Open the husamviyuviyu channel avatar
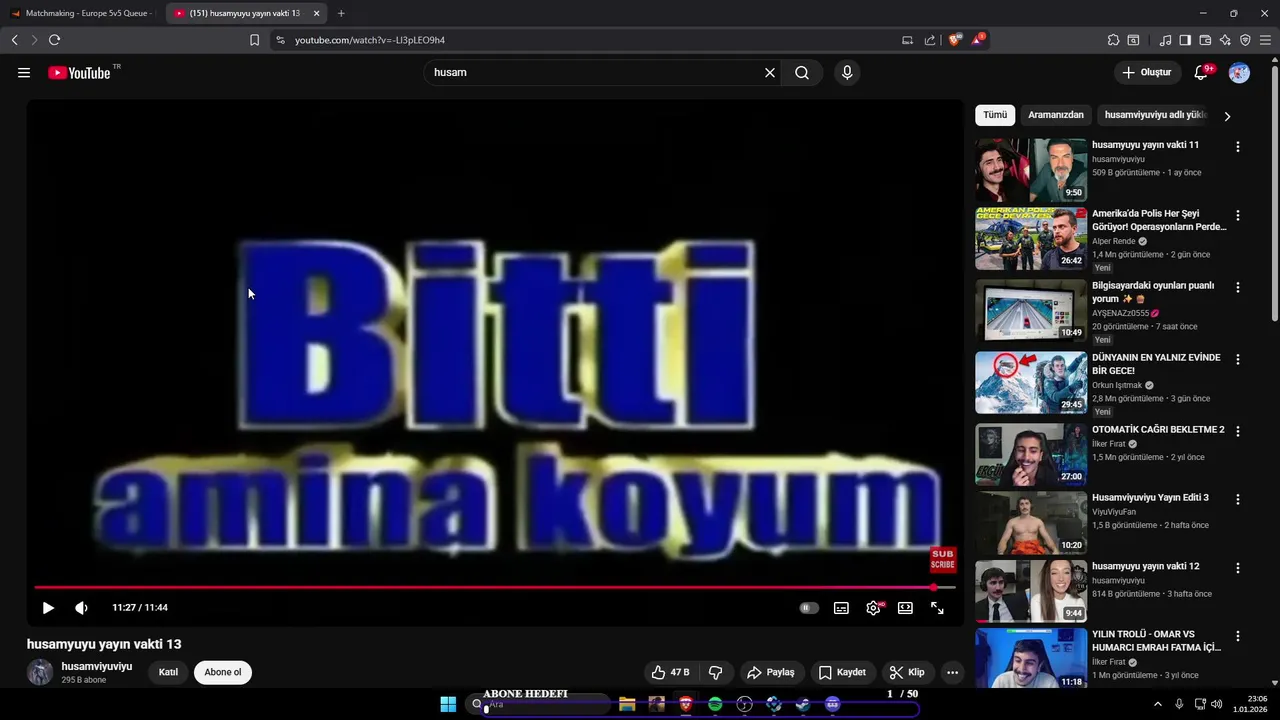 [40, 672]
